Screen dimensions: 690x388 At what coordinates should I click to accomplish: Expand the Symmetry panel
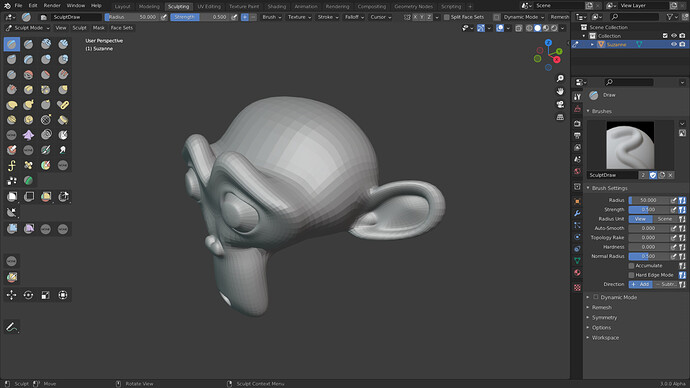tap(604, 318)
